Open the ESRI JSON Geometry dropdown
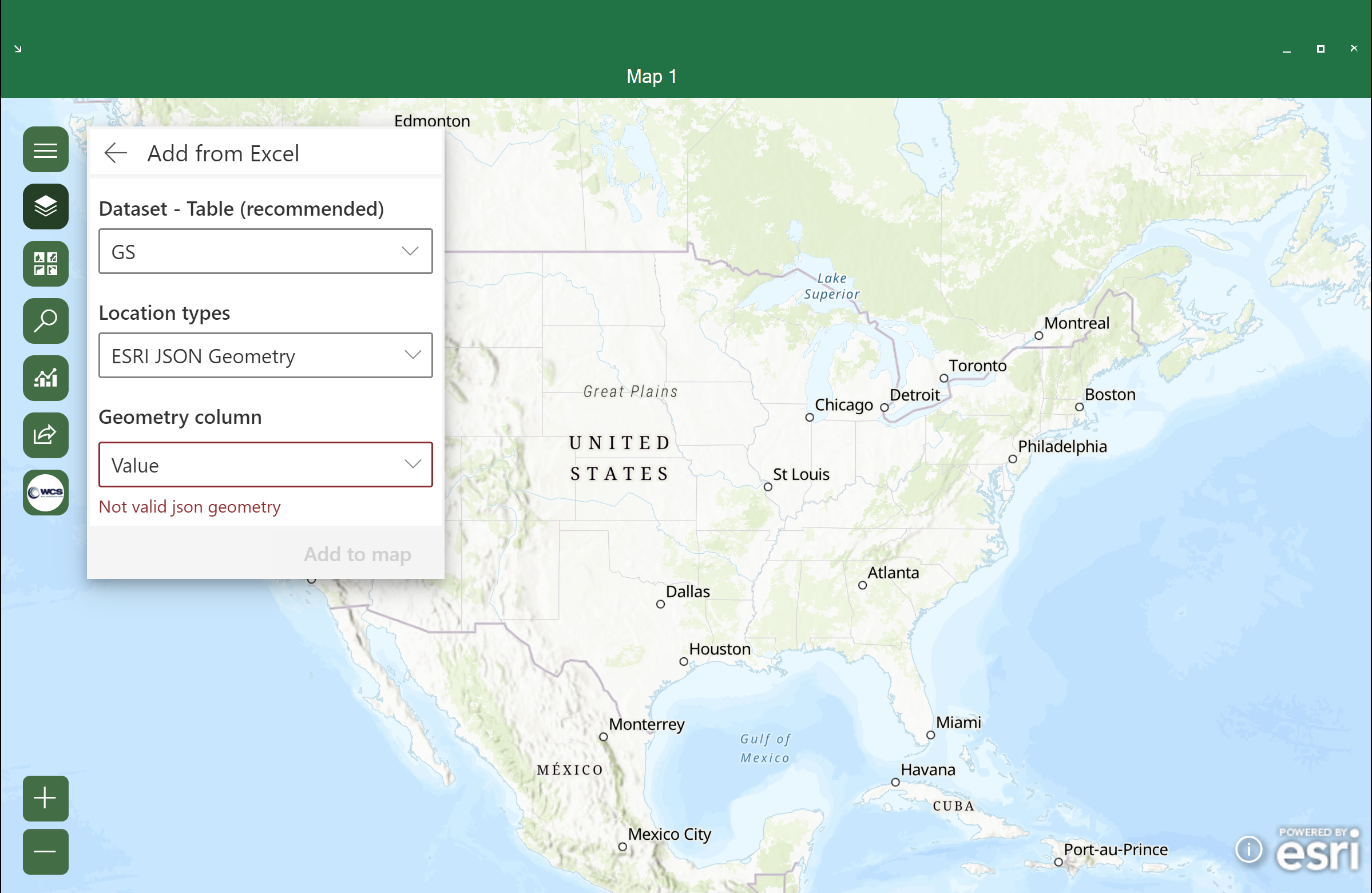Screen dimensions: 1372x893 pos(265,356)
